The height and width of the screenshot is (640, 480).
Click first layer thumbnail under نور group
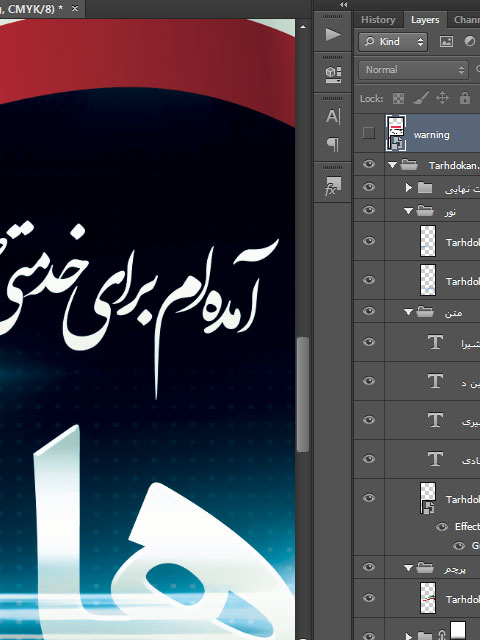(x=428, y=241)
